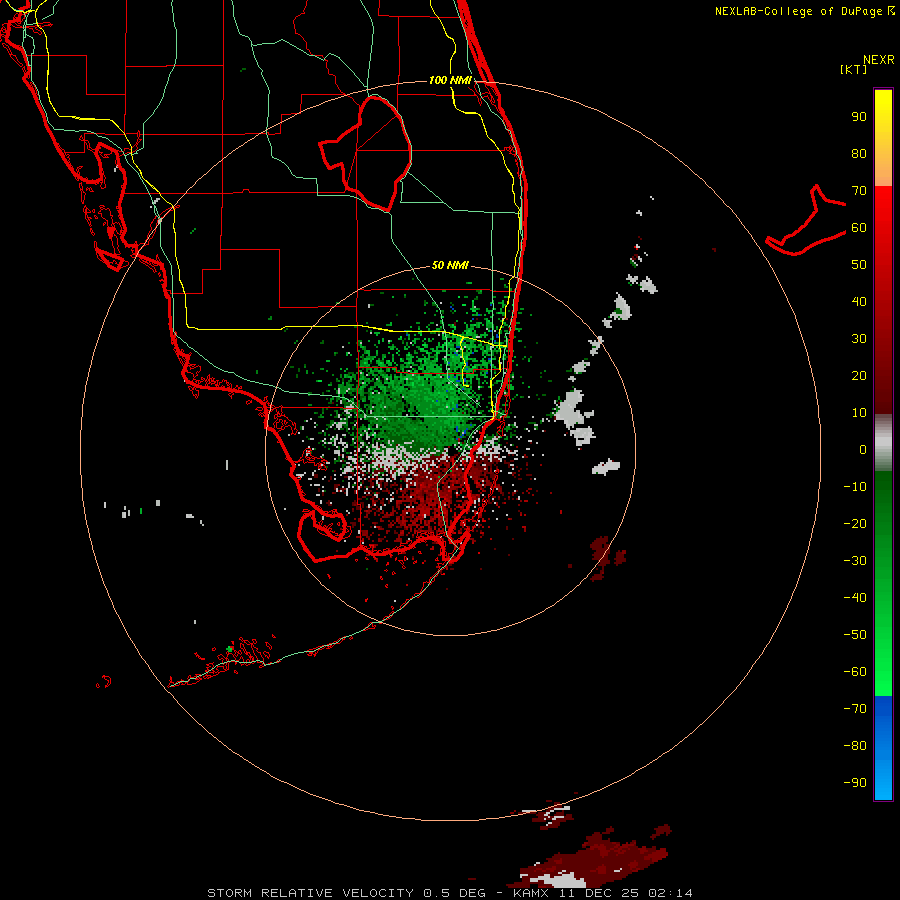This screenshot has height=900, width=900.
Task: Click the -90 value on the velocity scale
Action: pyautogui.click(x=855, y=783)
